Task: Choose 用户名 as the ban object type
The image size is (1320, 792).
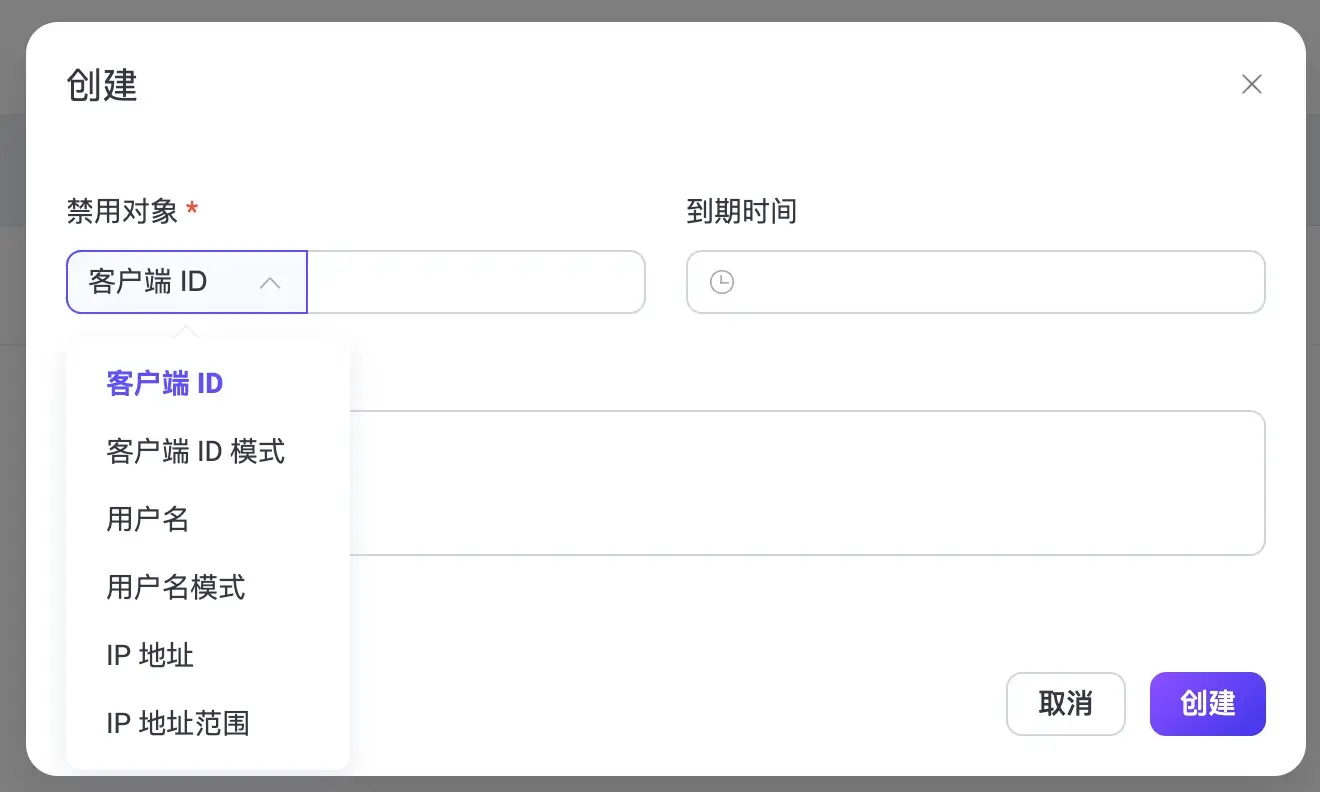Action: pyautogui.click(x=146, y=519)
